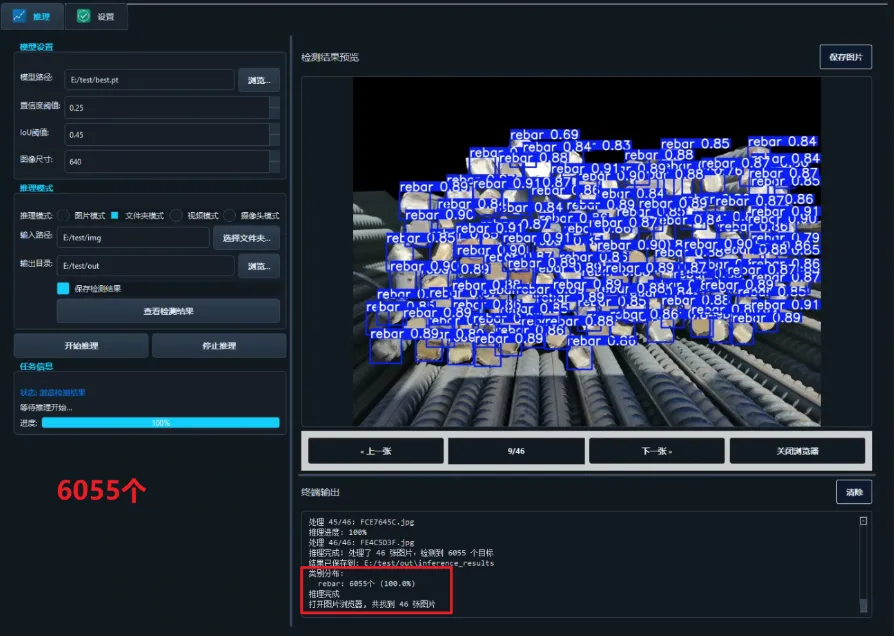Click the green check icon on the 设置 tab

pyautogui.click(x=82, y=15)
